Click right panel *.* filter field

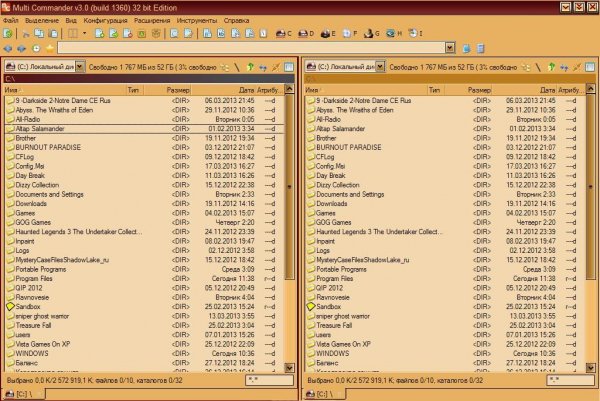coord(570,380)
